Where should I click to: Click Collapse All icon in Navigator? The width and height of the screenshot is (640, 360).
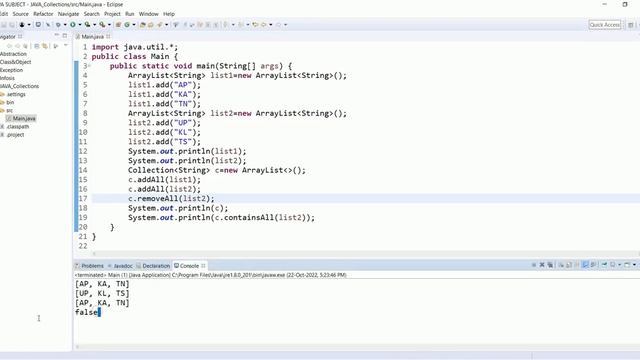(x=36, y=46)
